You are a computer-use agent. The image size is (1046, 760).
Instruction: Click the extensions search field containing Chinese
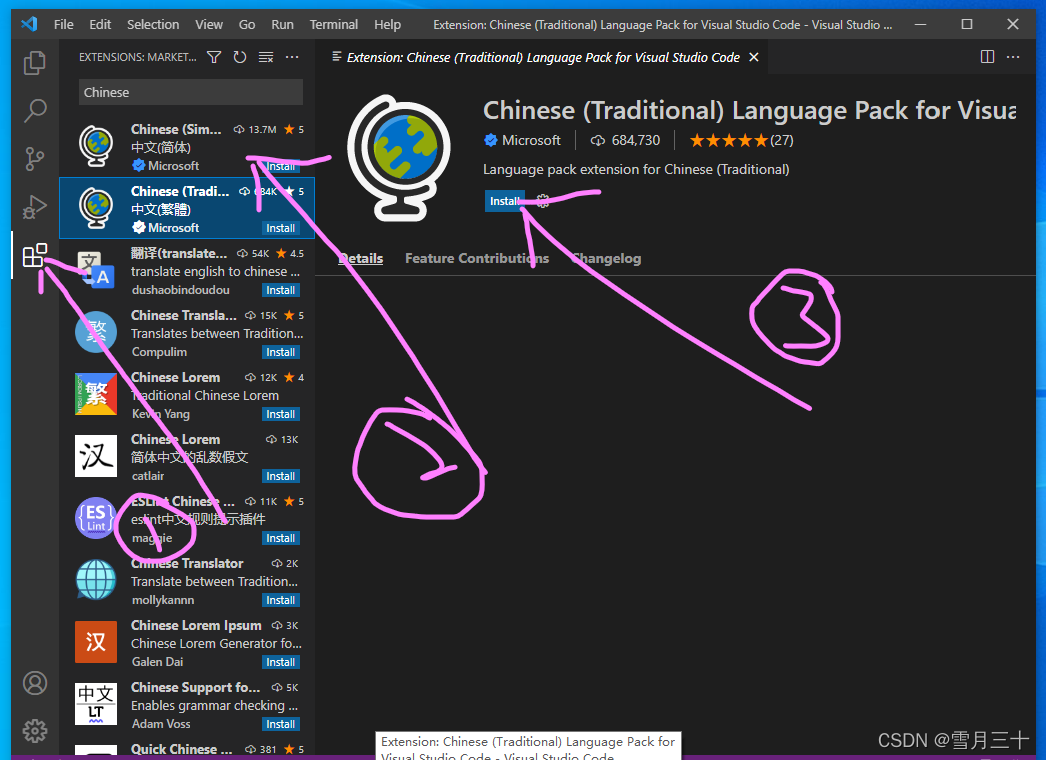point(191,92)
